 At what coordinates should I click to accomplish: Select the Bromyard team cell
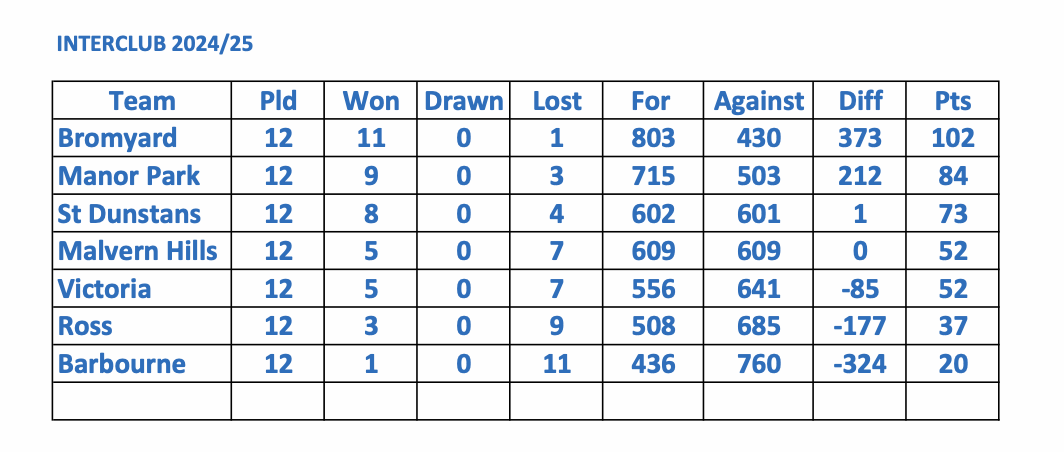(x=118, y=138)
